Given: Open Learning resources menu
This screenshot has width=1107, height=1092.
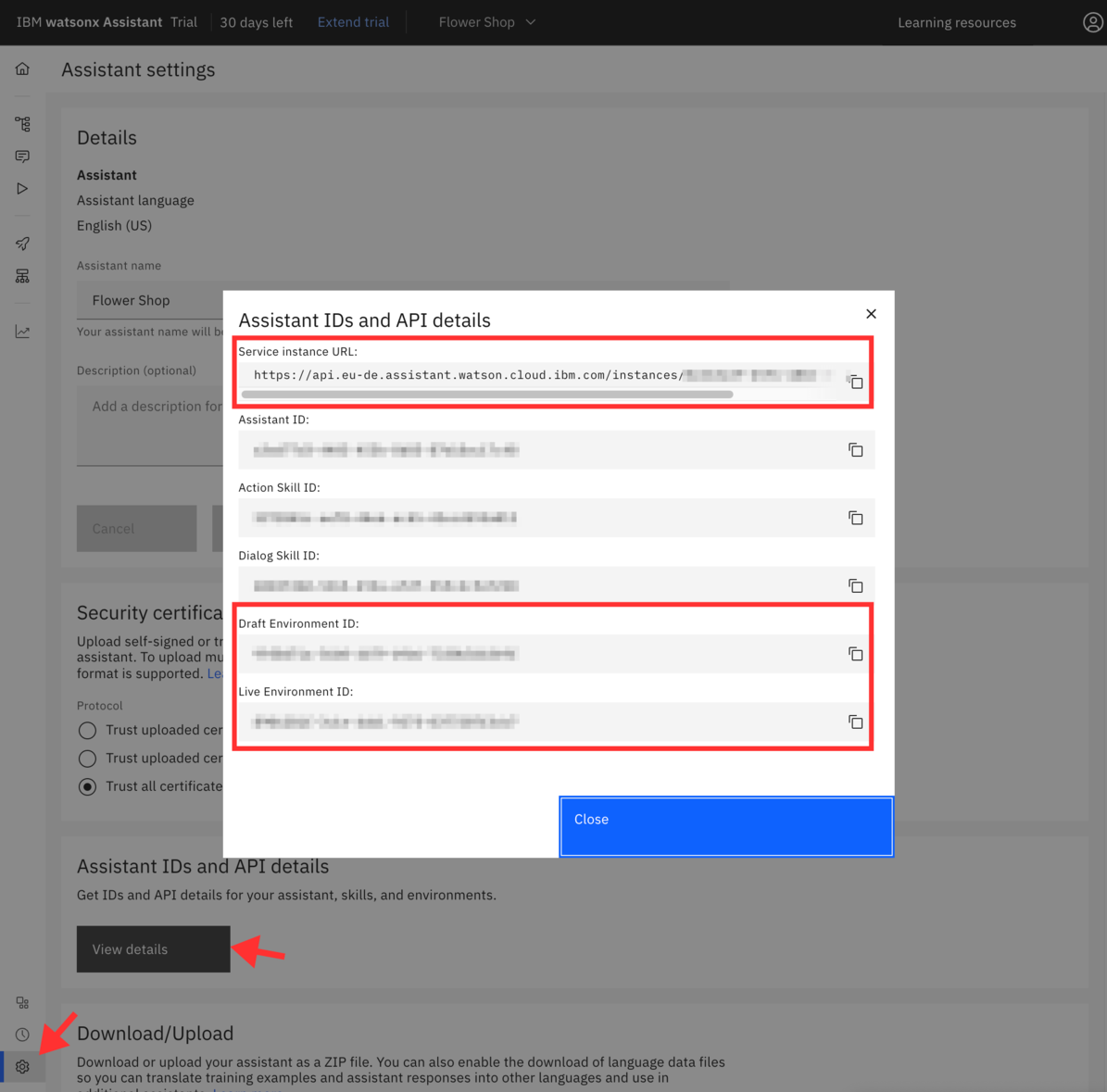Looking at the screenshot, I should [x=957, y=22].
